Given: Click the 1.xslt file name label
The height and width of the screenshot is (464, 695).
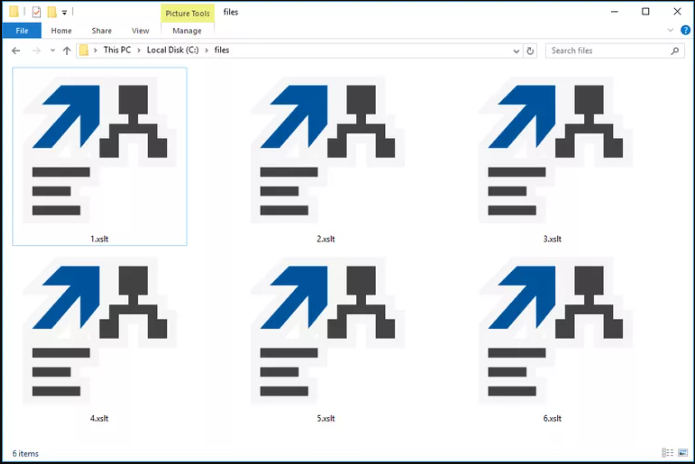Looking at the screenshot, I should point(99,239).
